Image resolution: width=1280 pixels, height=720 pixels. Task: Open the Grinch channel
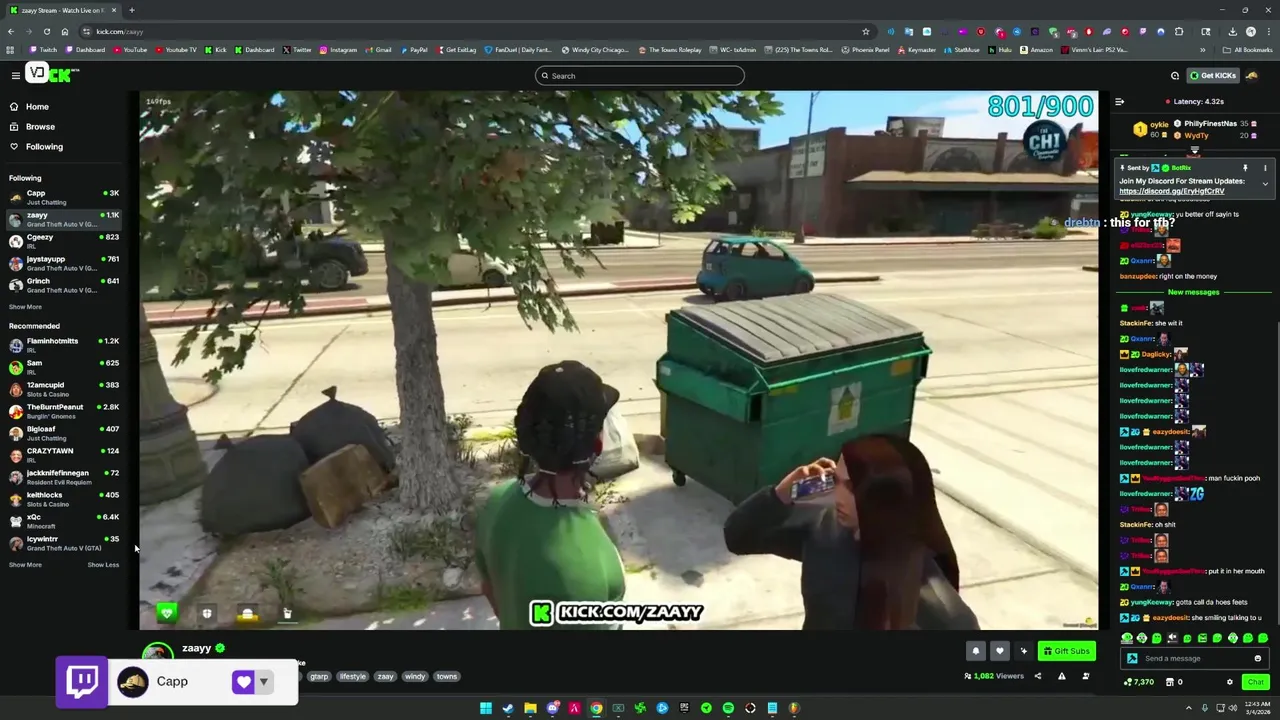(x=63, y=285)
